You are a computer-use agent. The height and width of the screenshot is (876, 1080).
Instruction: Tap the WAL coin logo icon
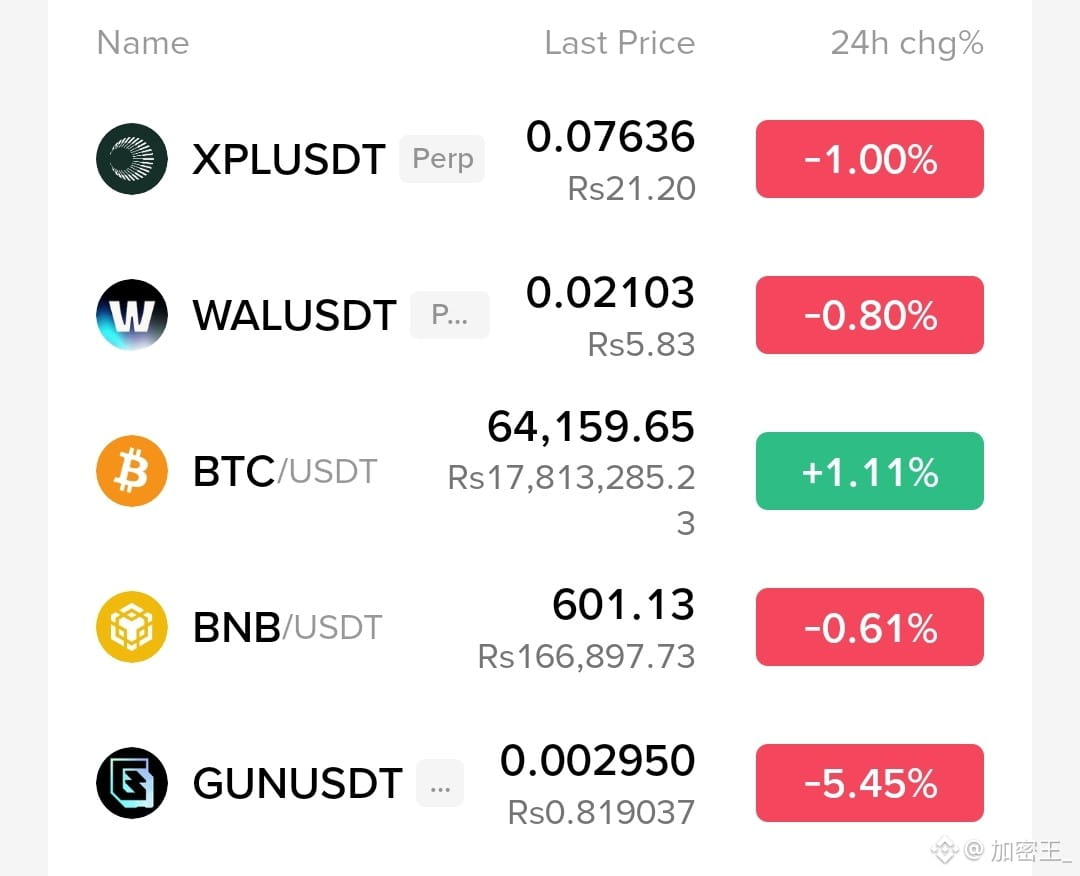point(132,315)
